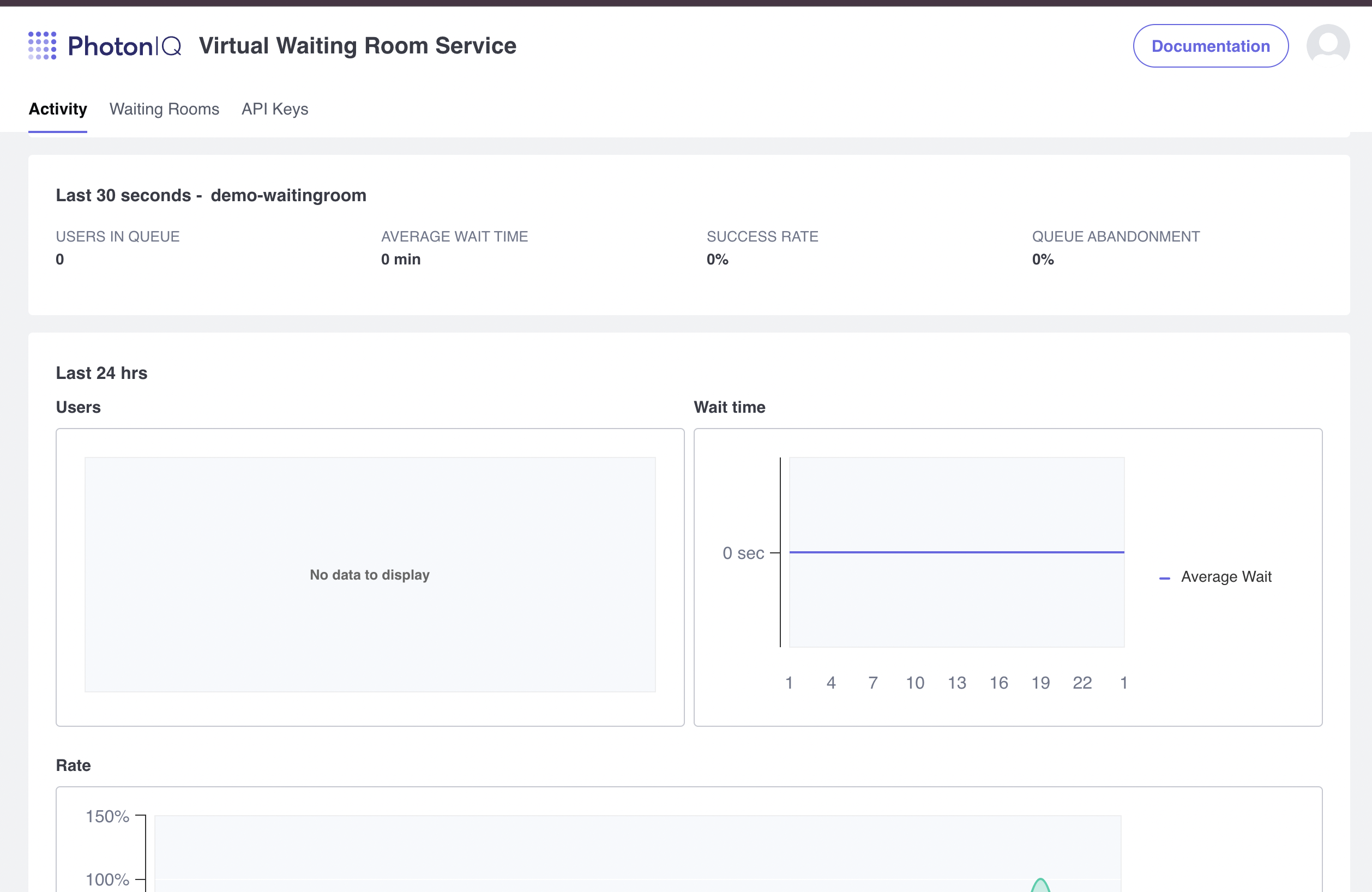Switch to the Waiting Rooms tab
1372x892 pixels.
164,109
